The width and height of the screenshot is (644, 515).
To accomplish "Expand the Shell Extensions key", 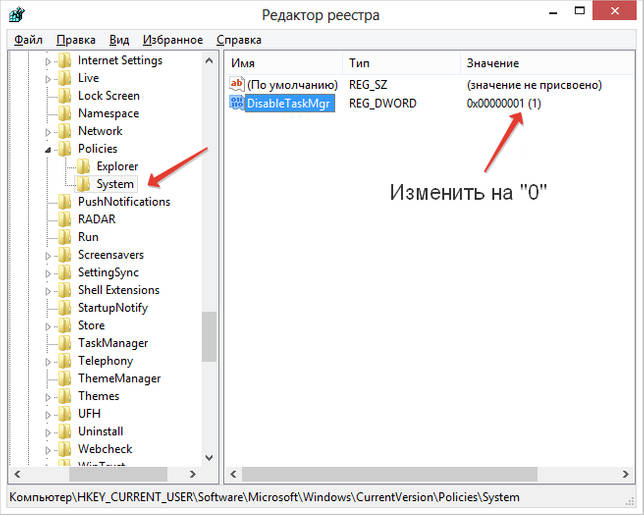I will [48, 291].
